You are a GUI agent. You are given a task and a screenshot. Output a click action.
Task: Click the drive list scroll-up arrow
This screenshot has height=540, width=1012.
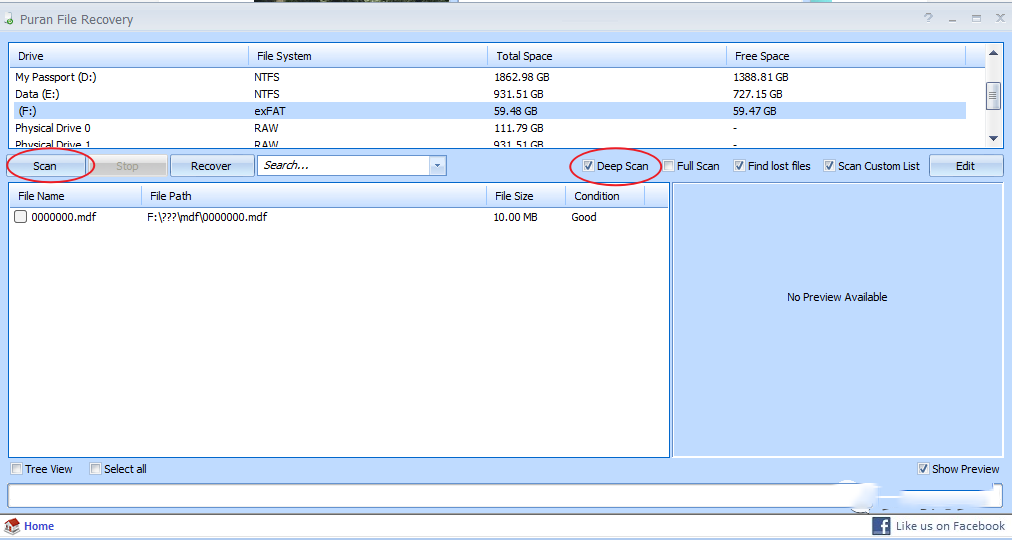(x=993, y=53)
